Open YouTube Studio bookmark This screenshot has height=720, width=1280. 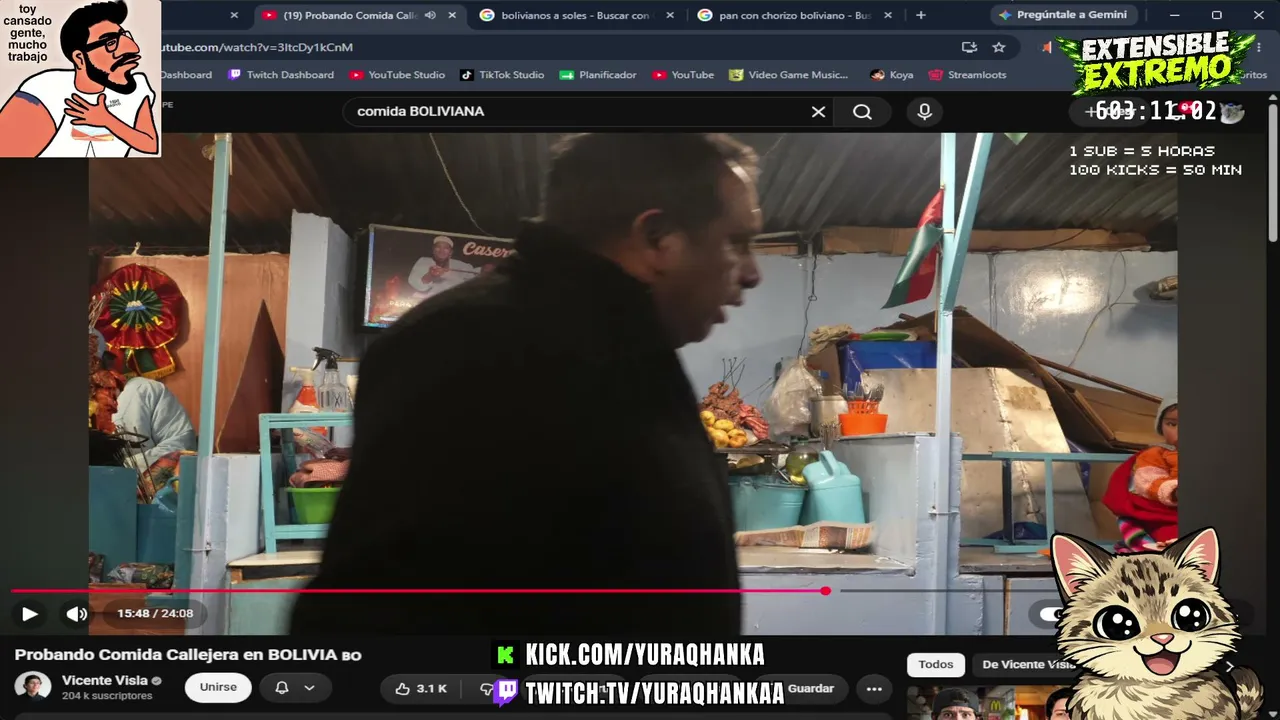click(397, 75)
